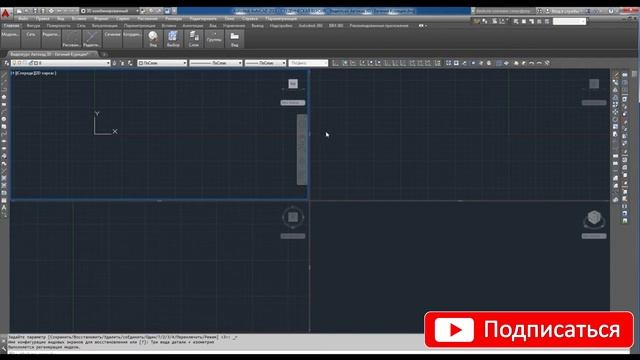
Task: Open the Слои ribbon panel icon
Action: click(x=194, y=39)
